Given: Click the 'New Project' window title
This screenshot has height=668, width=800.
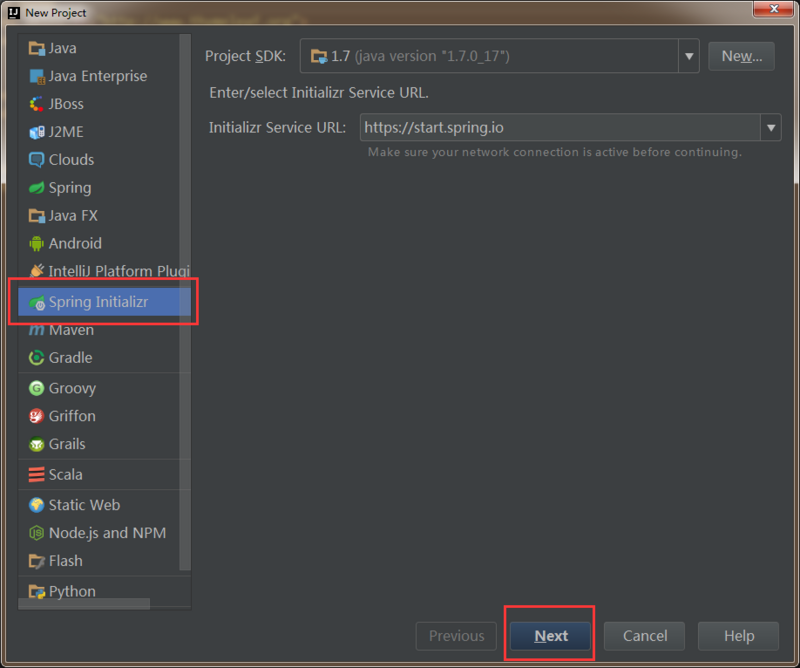Looking at the screenshot, I should 56,13.
